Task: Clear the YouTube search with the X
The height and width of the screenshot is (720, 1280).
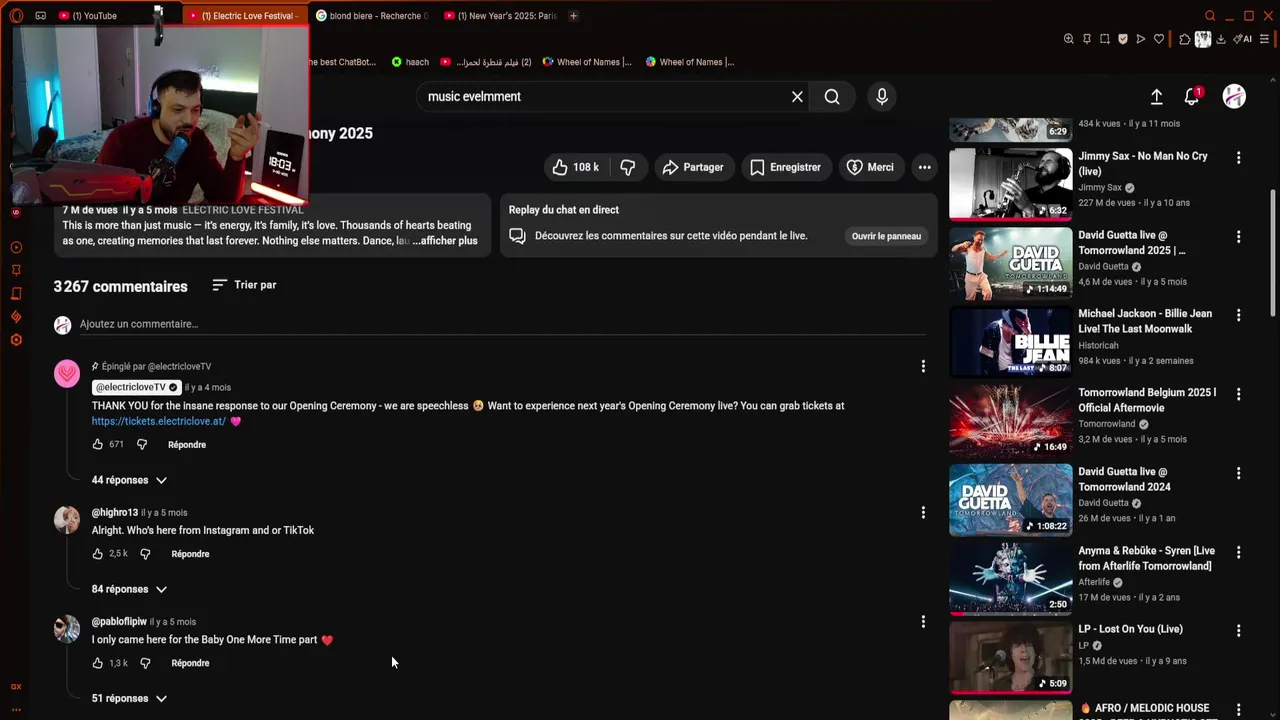Action: tap(797, 97)
